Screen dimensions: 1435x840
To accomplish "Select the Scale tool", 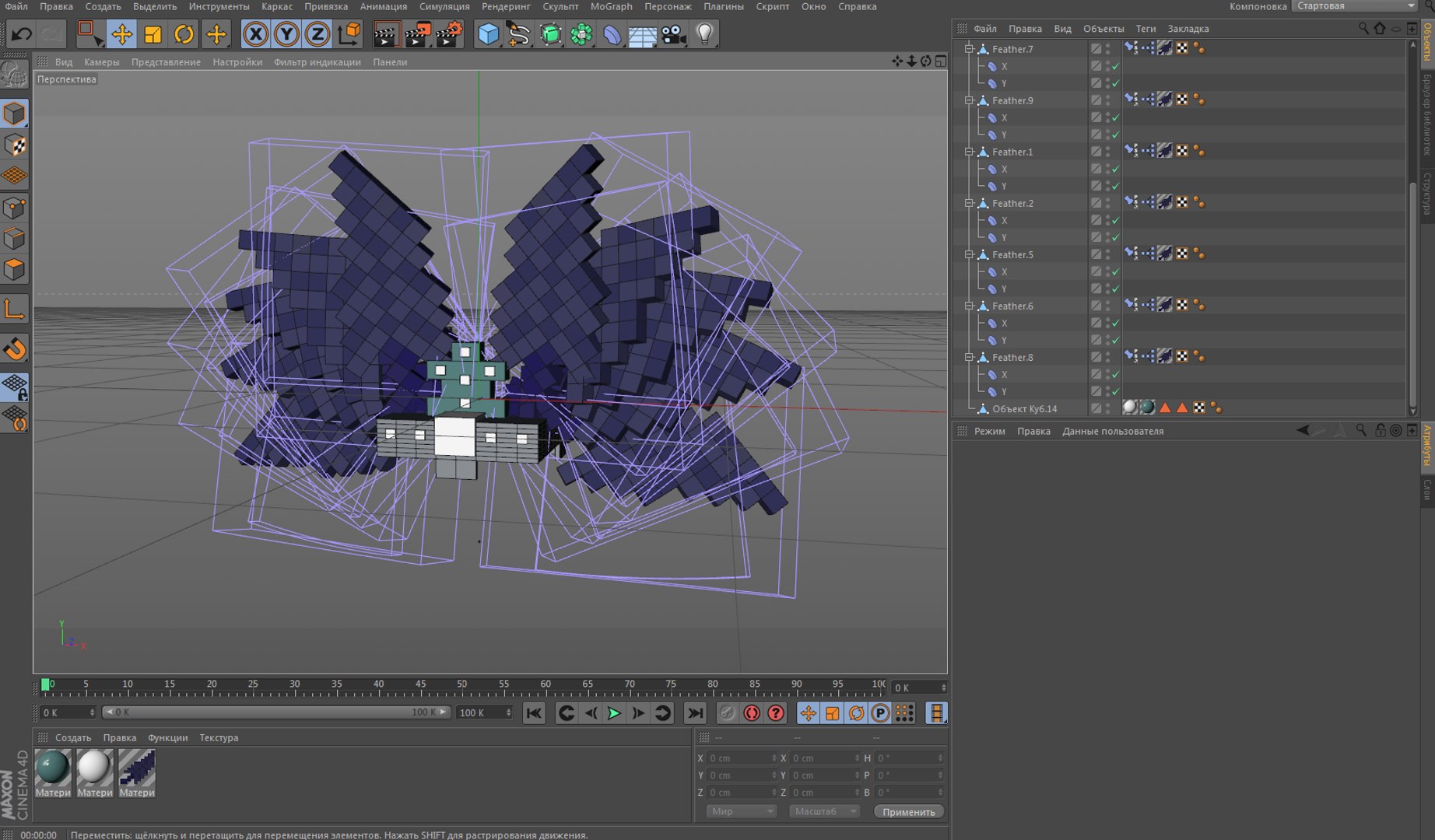I will (153, 34).
